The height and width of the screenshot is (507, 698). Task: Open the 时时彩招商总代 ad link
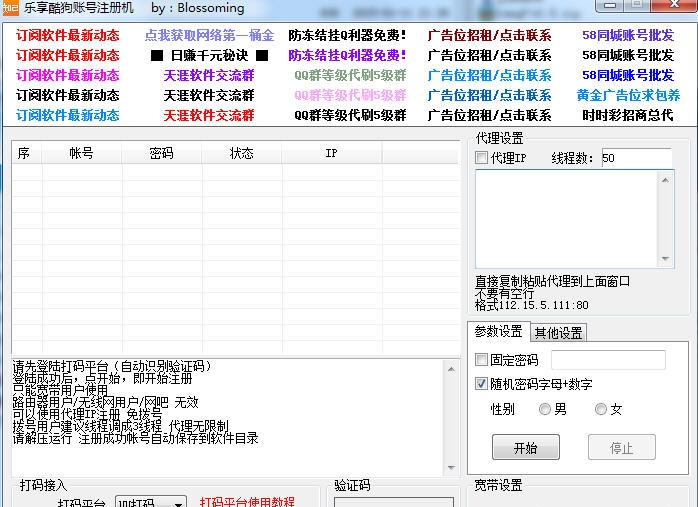(x=628, y=115)
